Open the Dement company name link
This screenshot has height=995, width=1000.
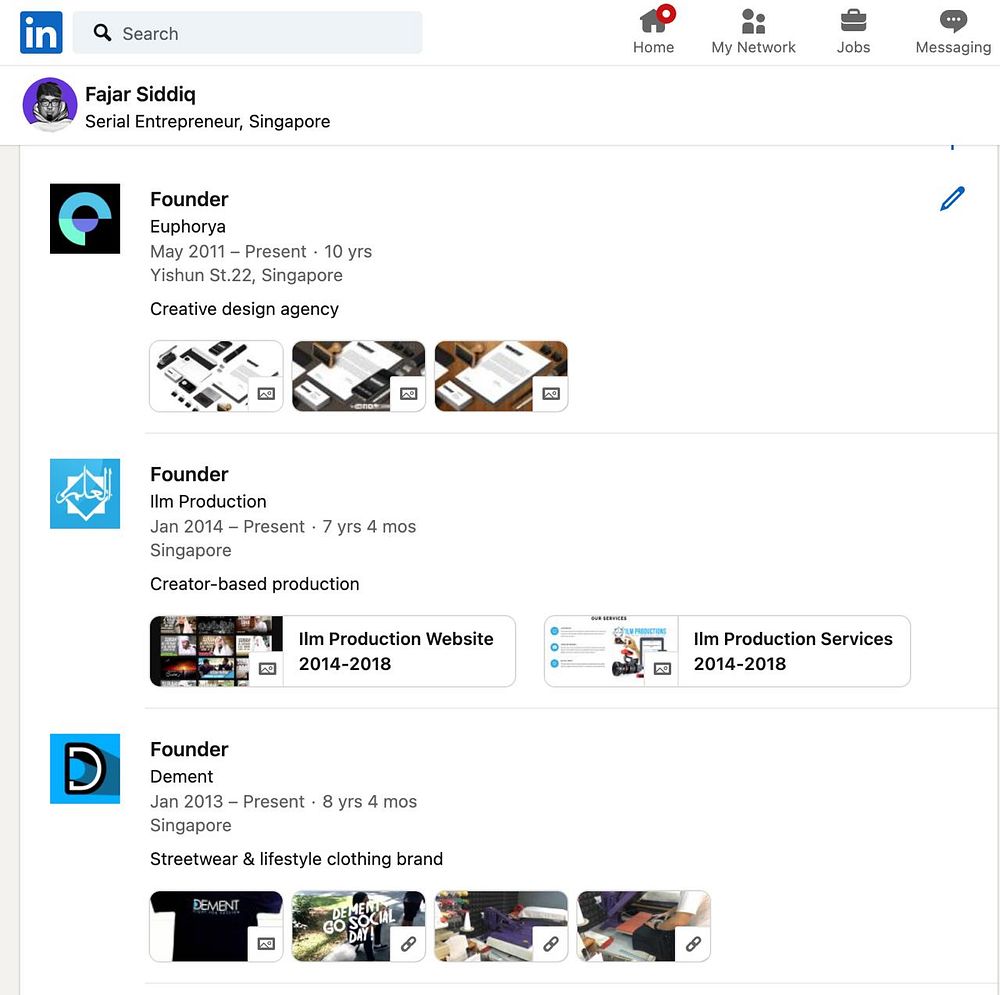pyautogui.click(x=181, y=776)
